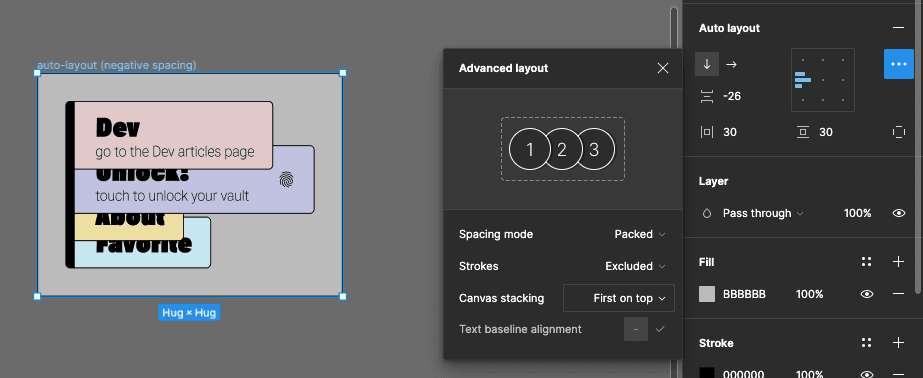The image size is (923, 378).
Task: Open advanced layout three-dots button
Action: [899, 64]
